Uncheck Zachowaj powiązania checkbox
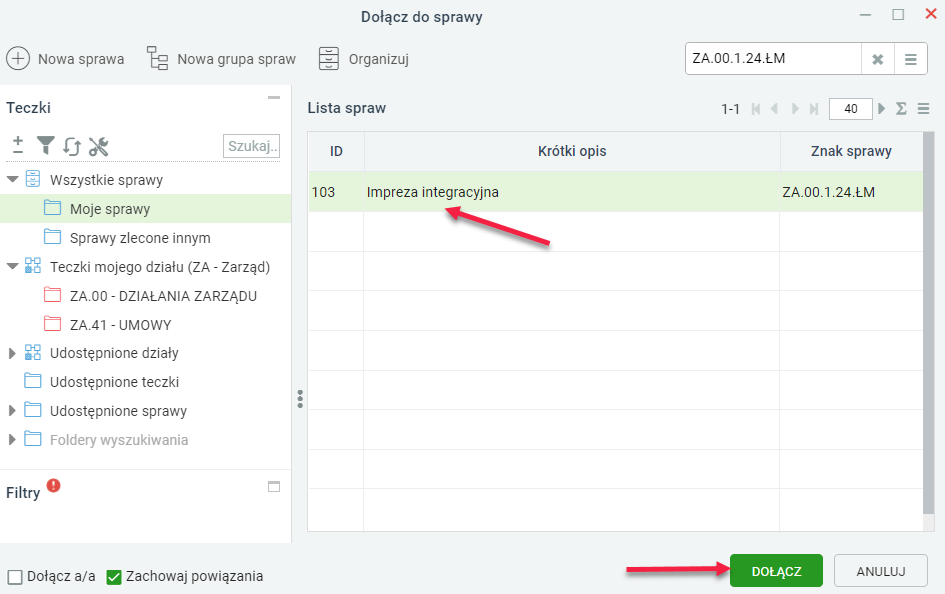This screenshot has height=594, width=945. click(114, 577)
